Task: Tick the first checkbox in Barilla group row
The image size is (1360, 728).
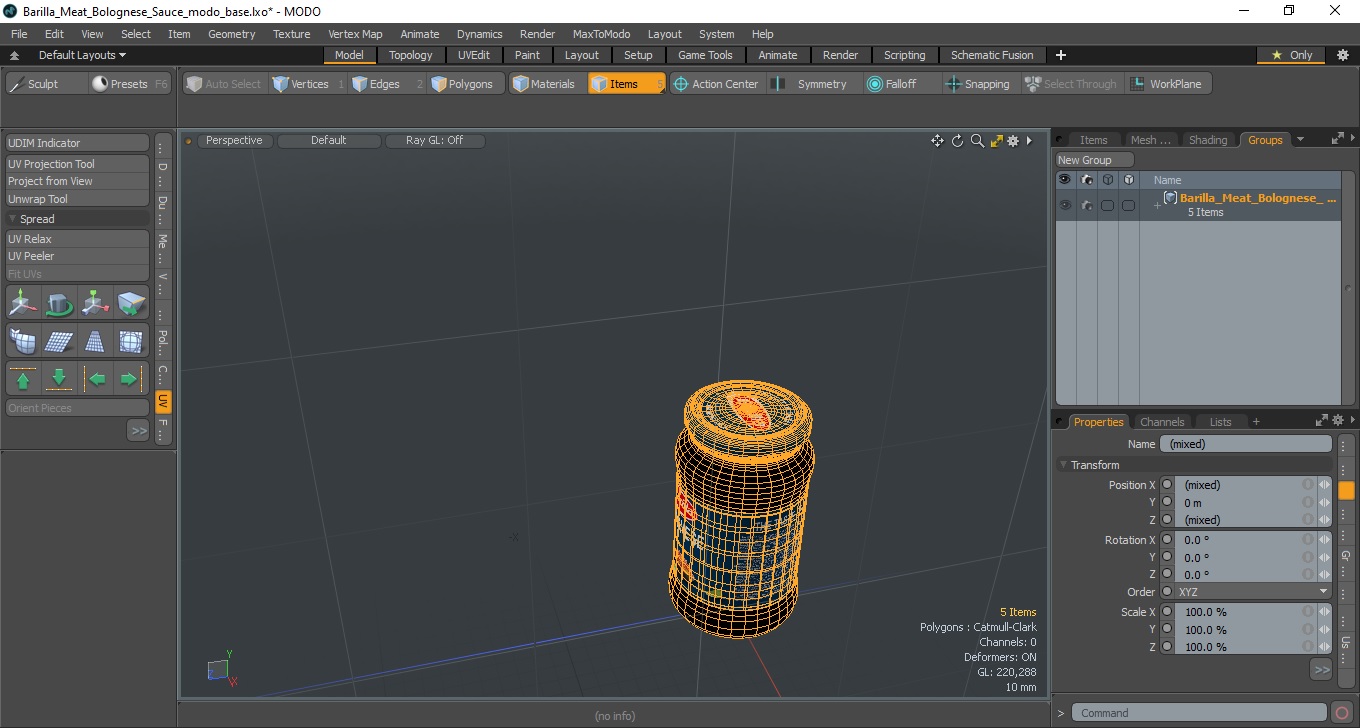Action: tap(1107, 205)
